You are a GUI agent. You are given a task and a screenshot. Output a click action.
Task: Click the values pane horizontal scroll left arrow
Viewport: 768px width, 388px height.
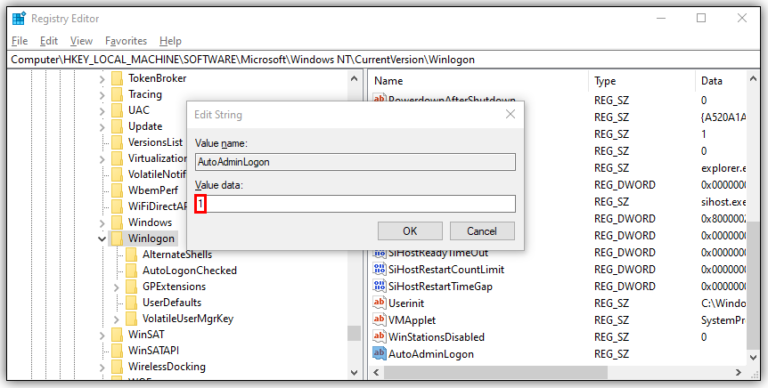tap(376, 373)
